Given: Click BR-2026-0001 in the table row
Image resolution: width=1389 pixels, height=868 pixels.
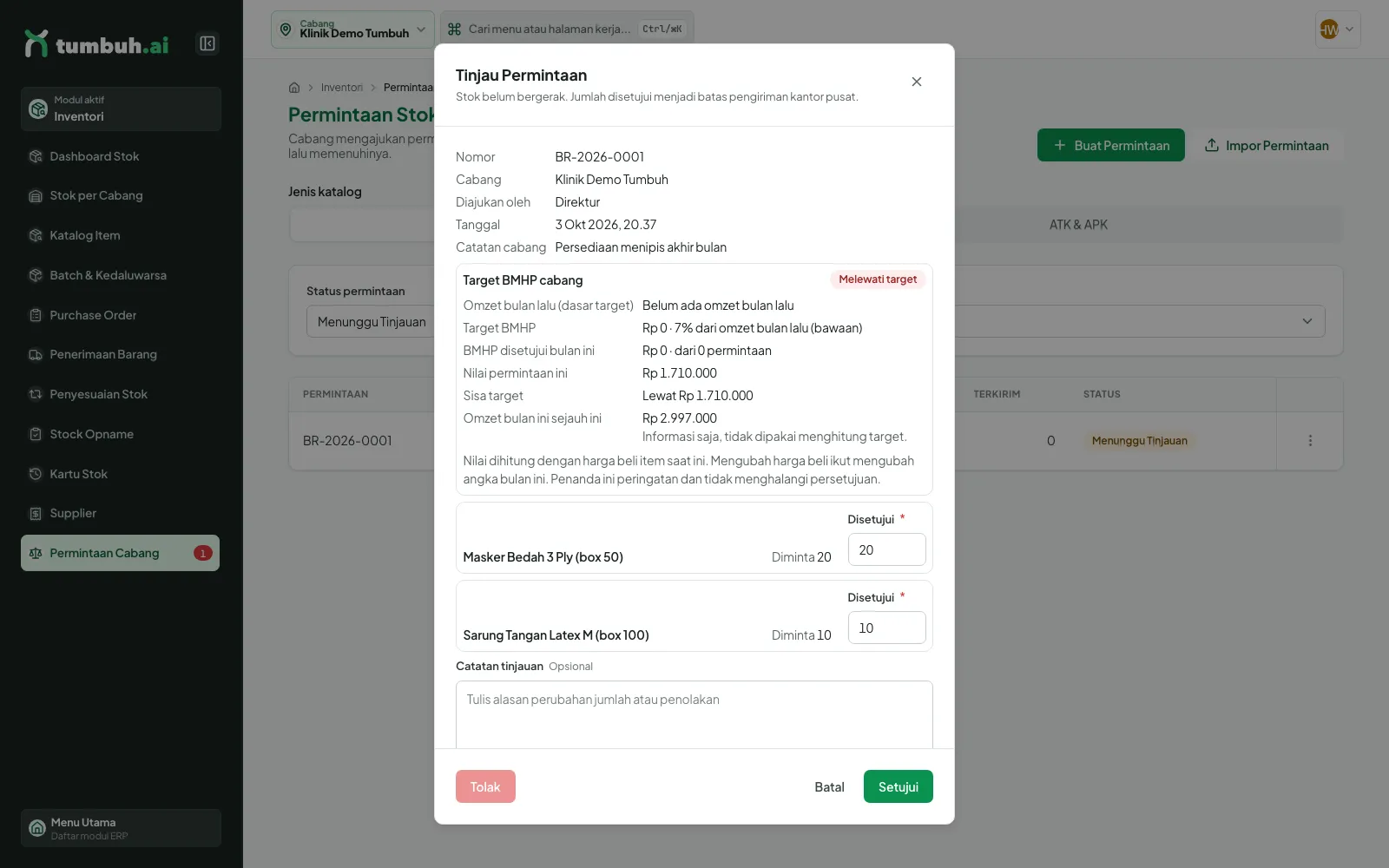Looking at the screenshot, I should point(347,441).
